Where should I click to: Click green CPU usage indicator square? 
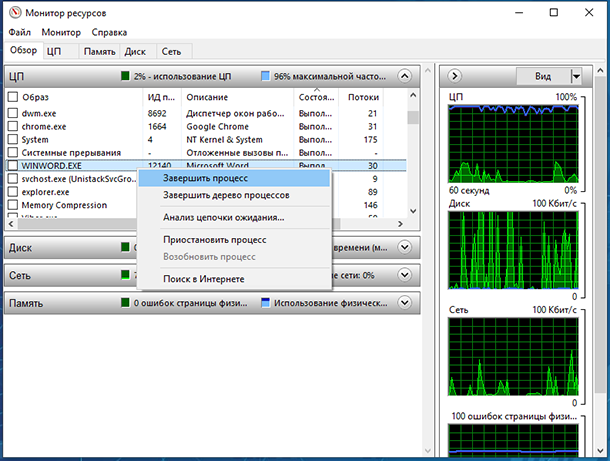pos(125,76)
